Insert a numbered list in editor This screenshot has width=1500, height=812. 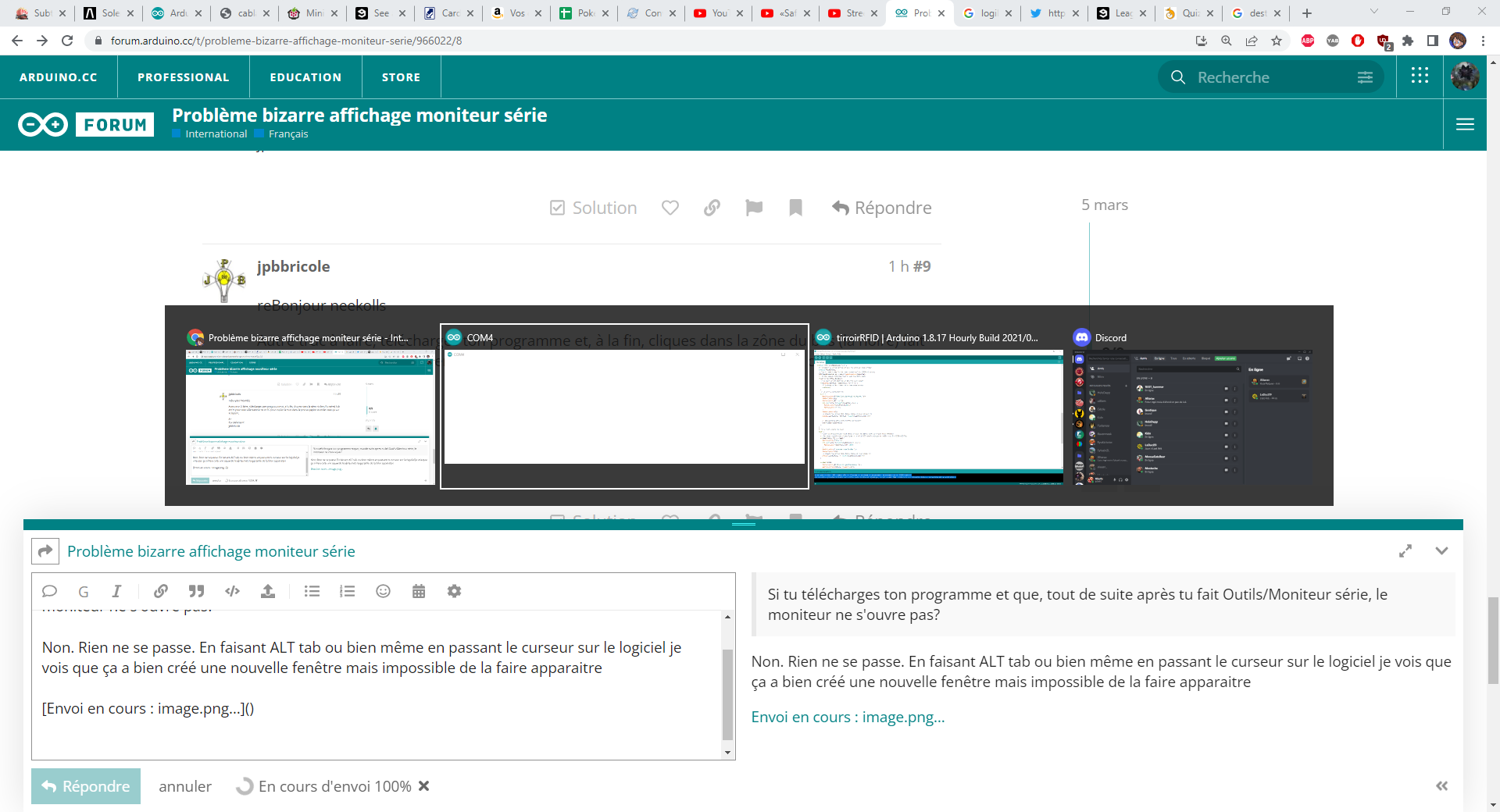tap(348, 591)
